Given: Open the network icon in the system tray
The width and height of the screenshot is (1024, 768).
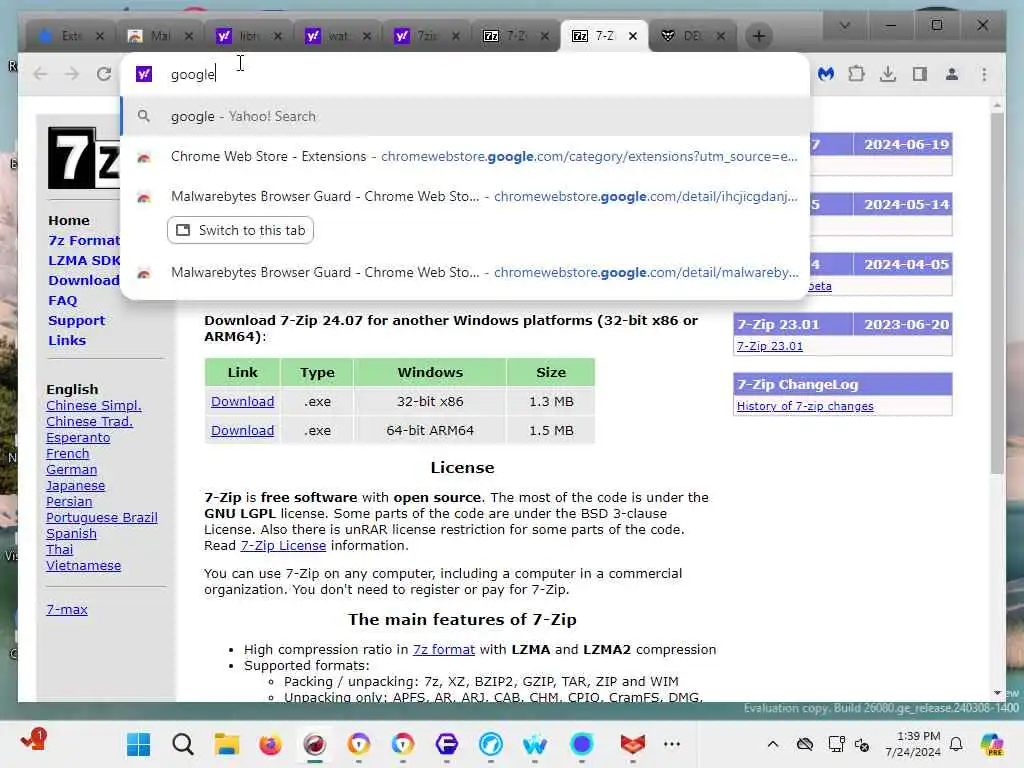Looking at the screenshot, I should pyautogui.click(x=835, y=744).
